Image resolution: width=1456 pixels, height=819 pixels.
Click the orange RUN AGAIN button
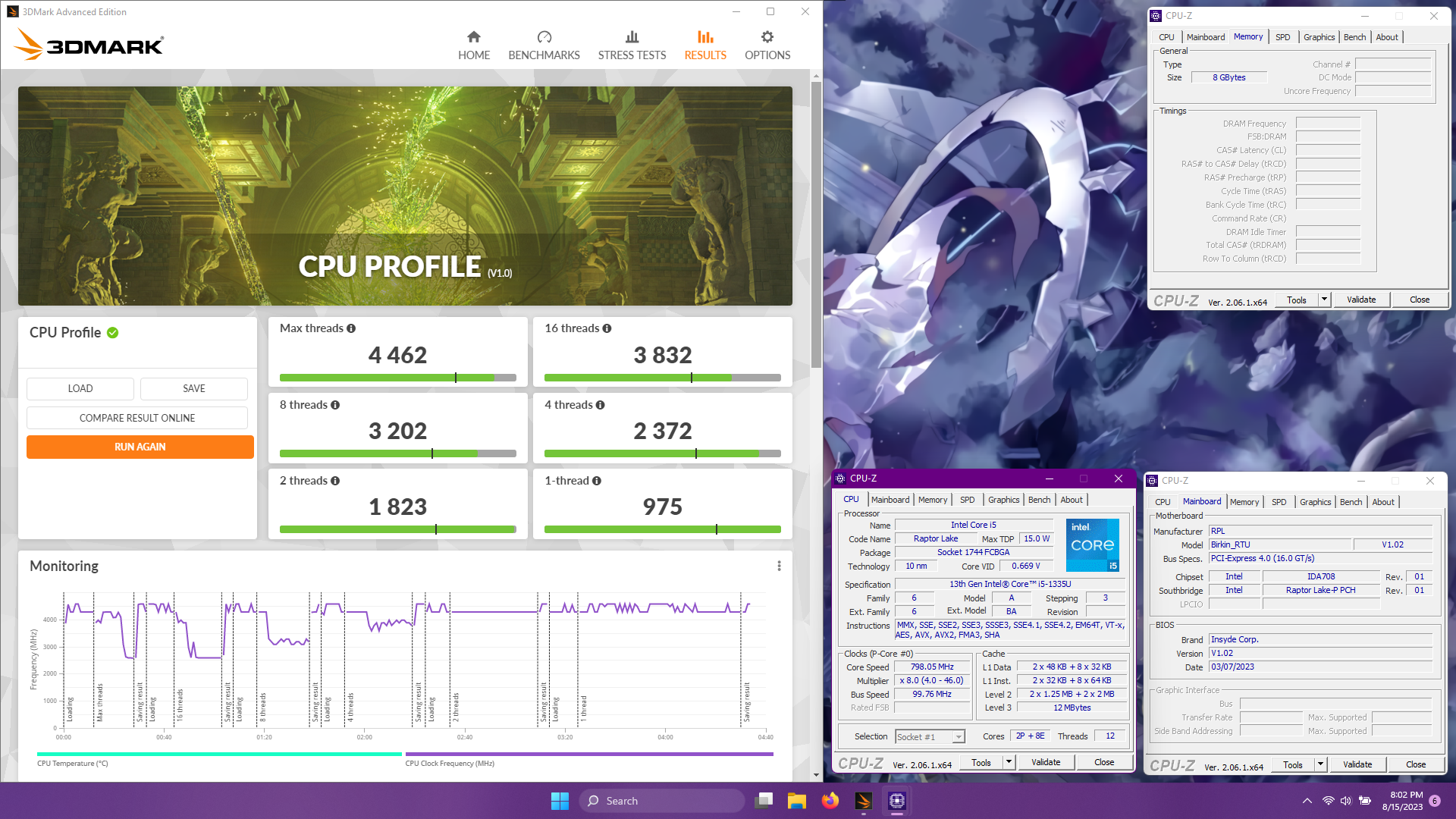pos(140,447)
